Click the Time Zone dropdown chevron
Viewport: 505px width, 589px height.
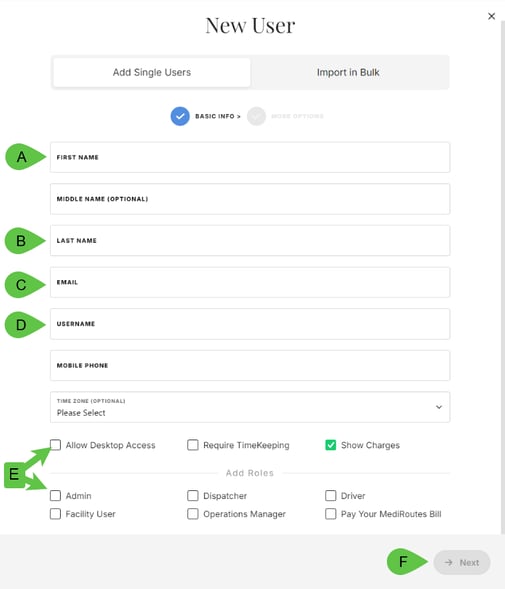[x=438, y=407]
